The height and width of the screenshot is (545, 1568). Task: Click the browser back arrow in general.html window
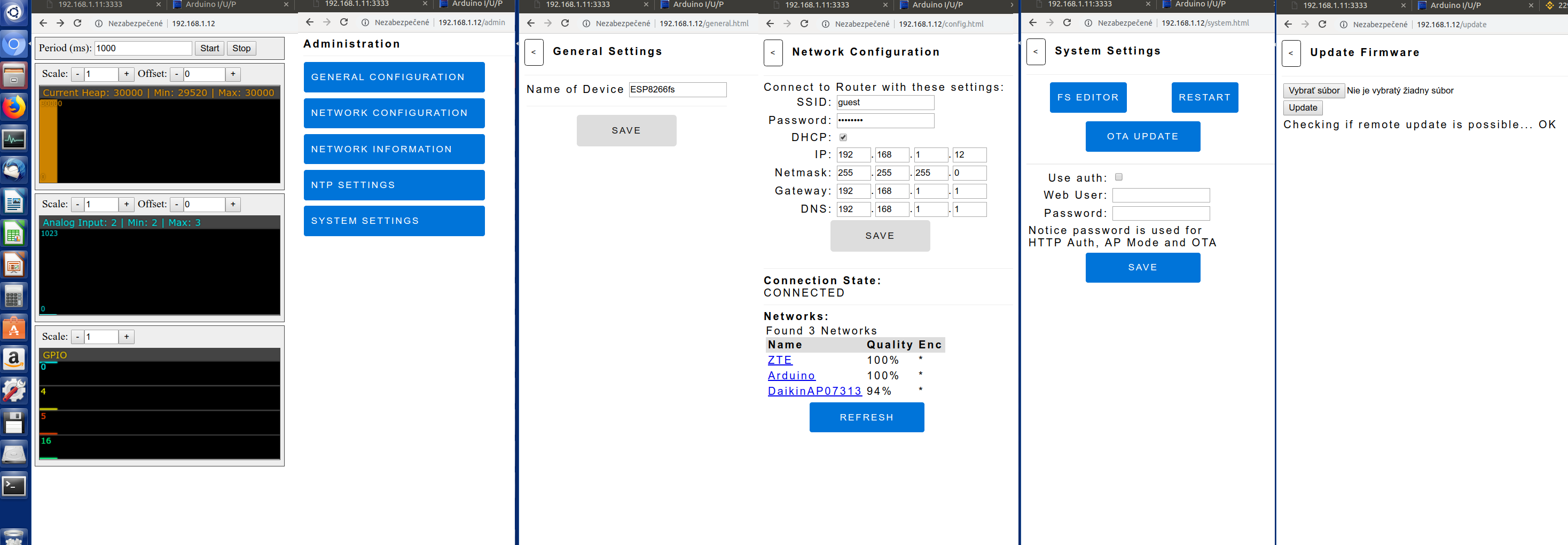tap(531, 24)
